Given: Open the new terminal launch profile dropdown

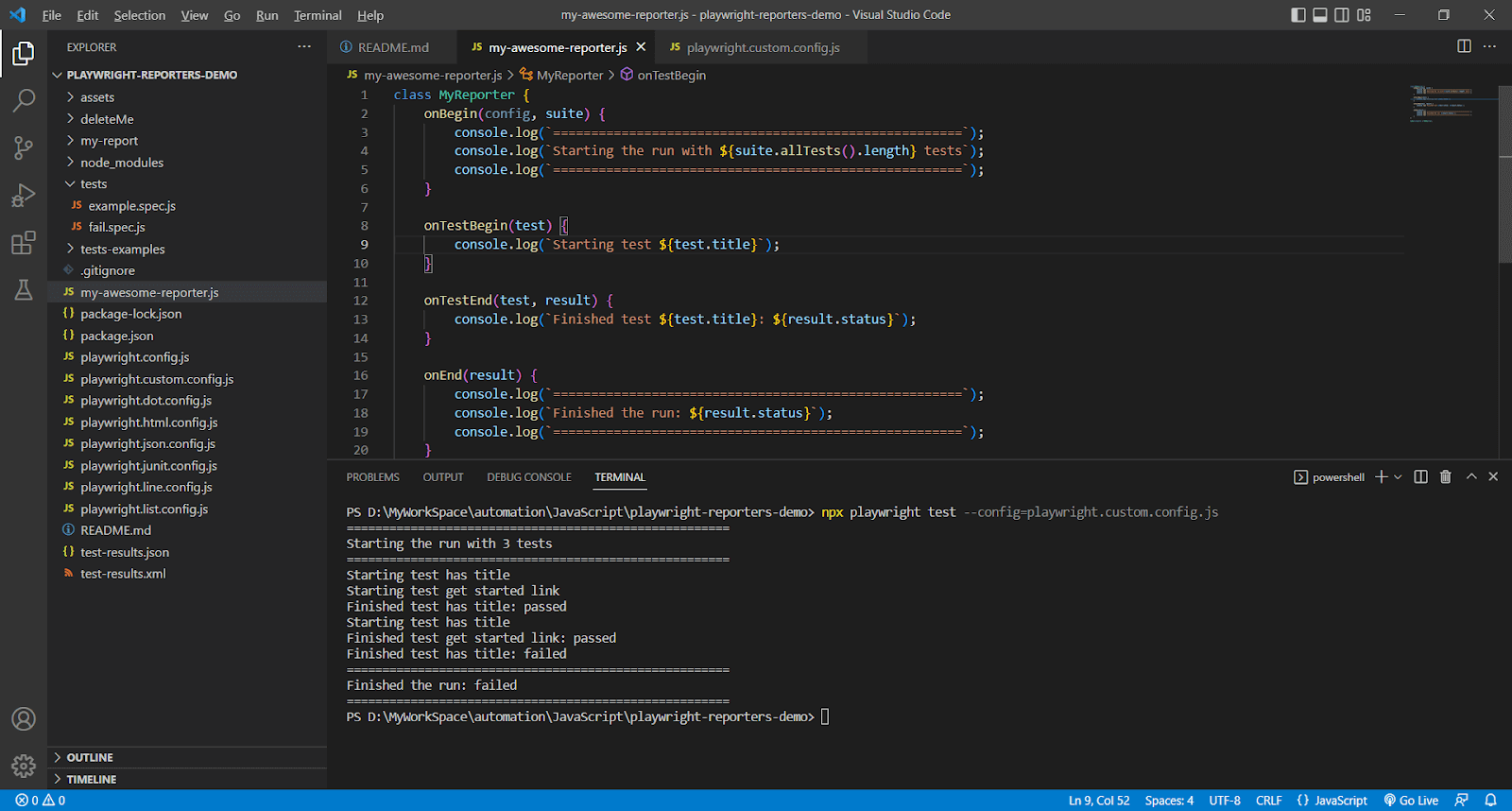Looking at the screenshot, I should tap(1398, 477).
